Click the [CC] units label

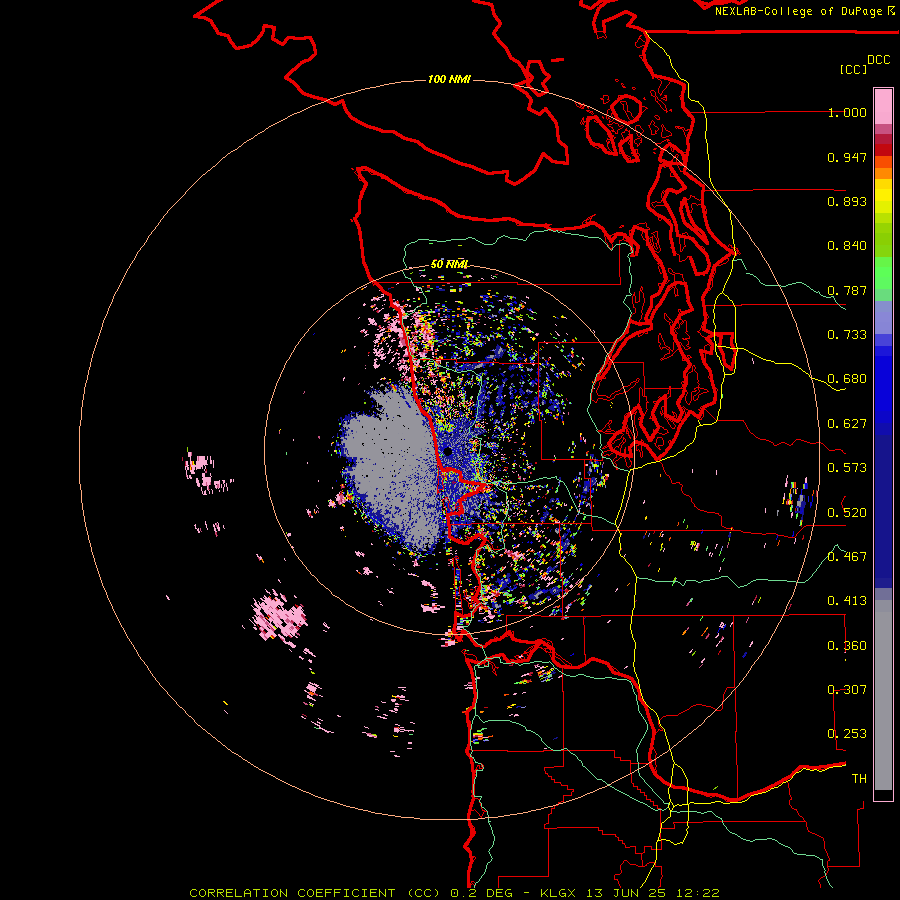point(853,69)
